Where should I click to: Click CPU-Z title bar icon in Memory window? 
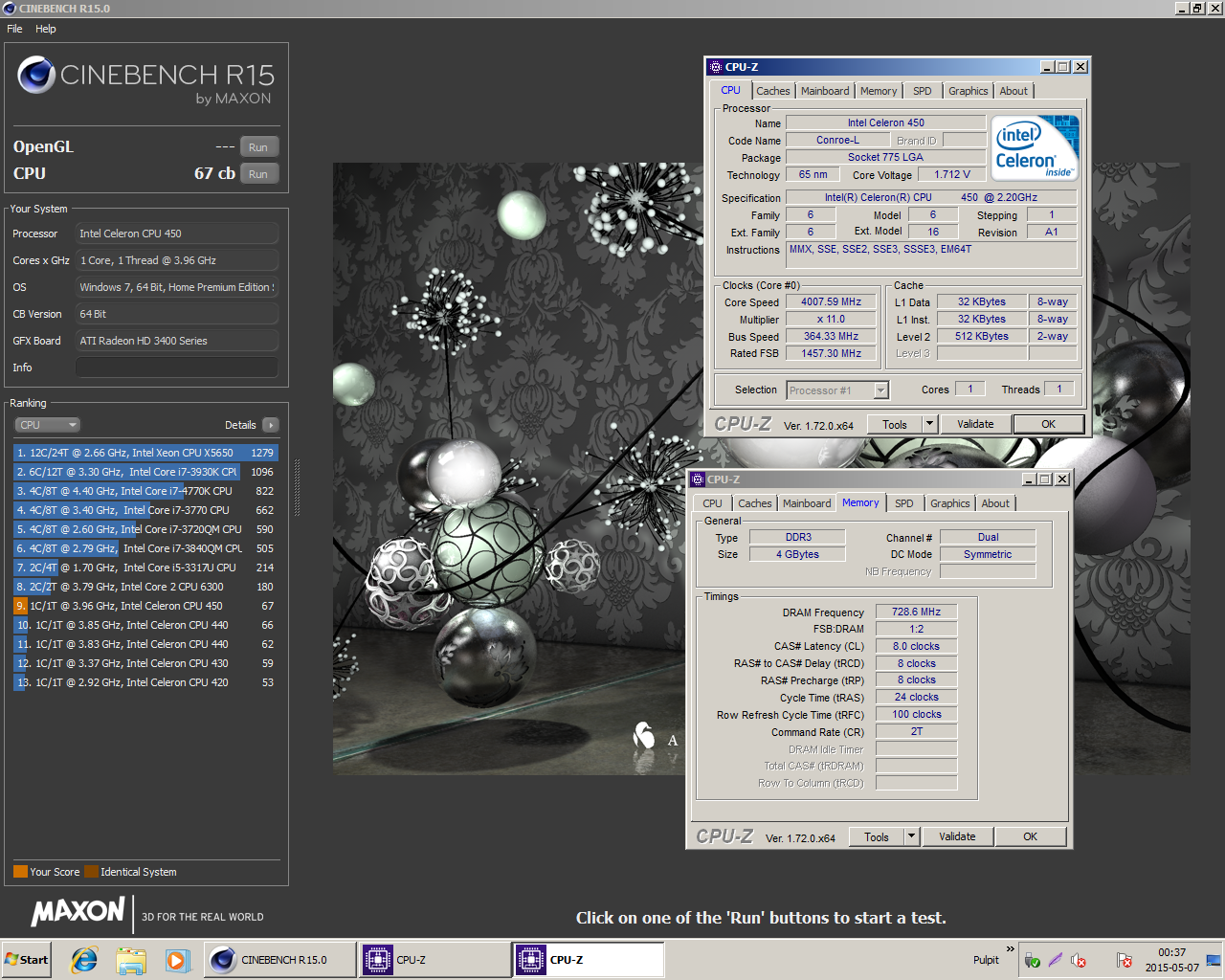pyautogui.click(x=698, y=479)
